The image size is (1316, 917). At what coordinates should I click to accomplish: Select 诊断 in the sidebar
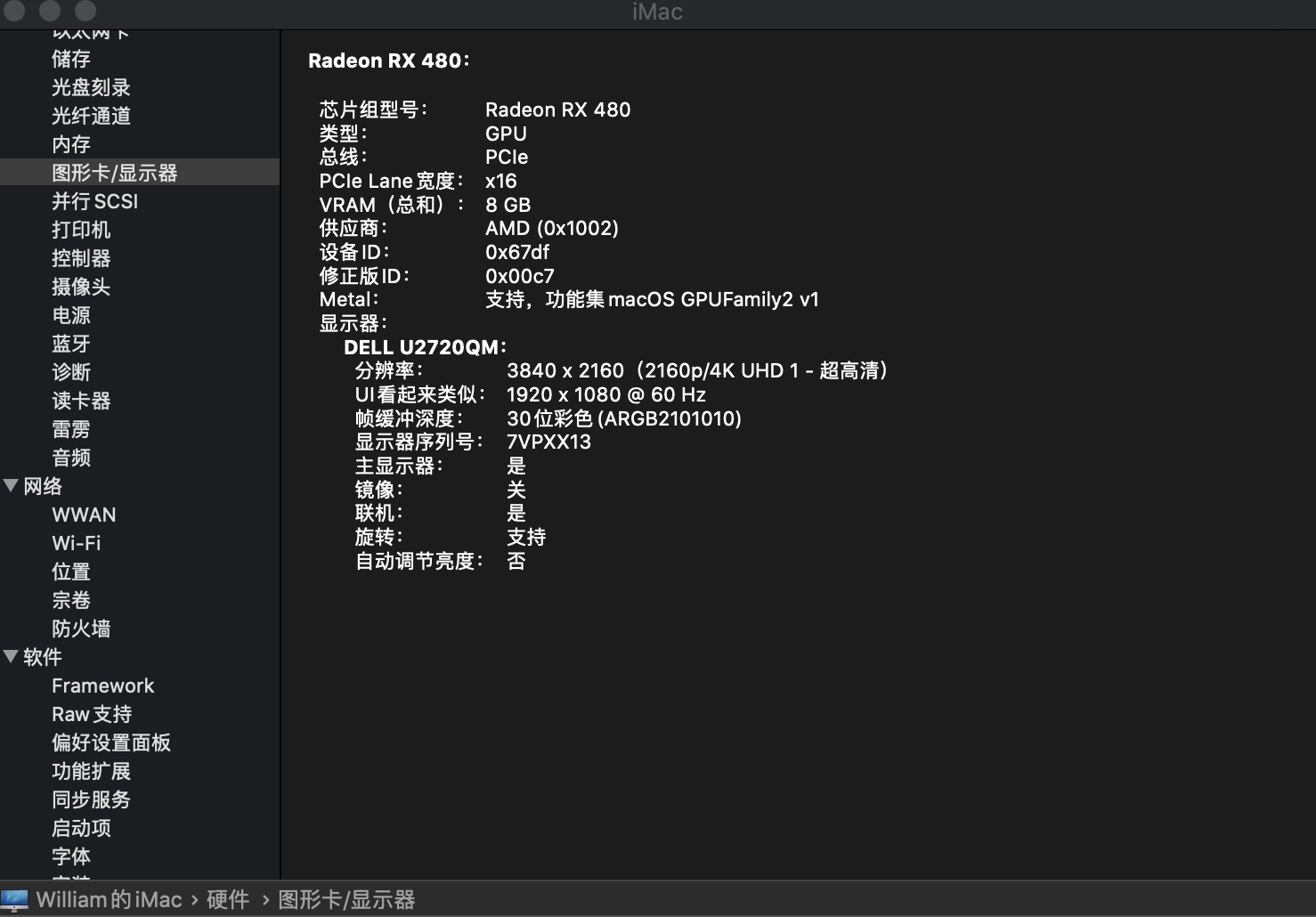pyautogui.click(x=71, y=372)
